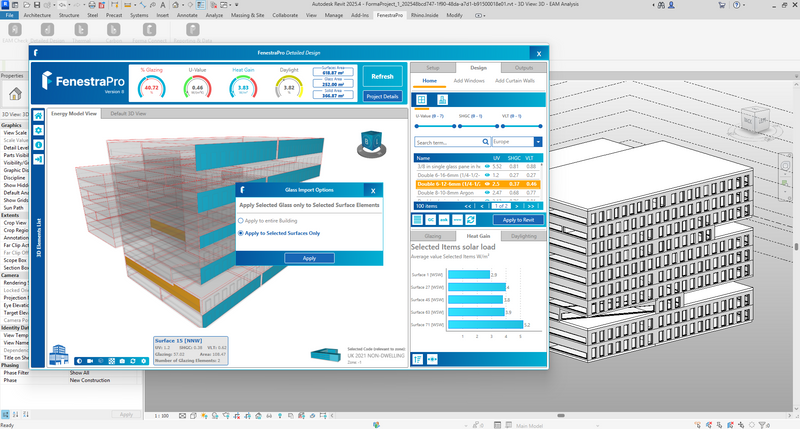Click the Forma Connect ribbon icon

(149, 30)
